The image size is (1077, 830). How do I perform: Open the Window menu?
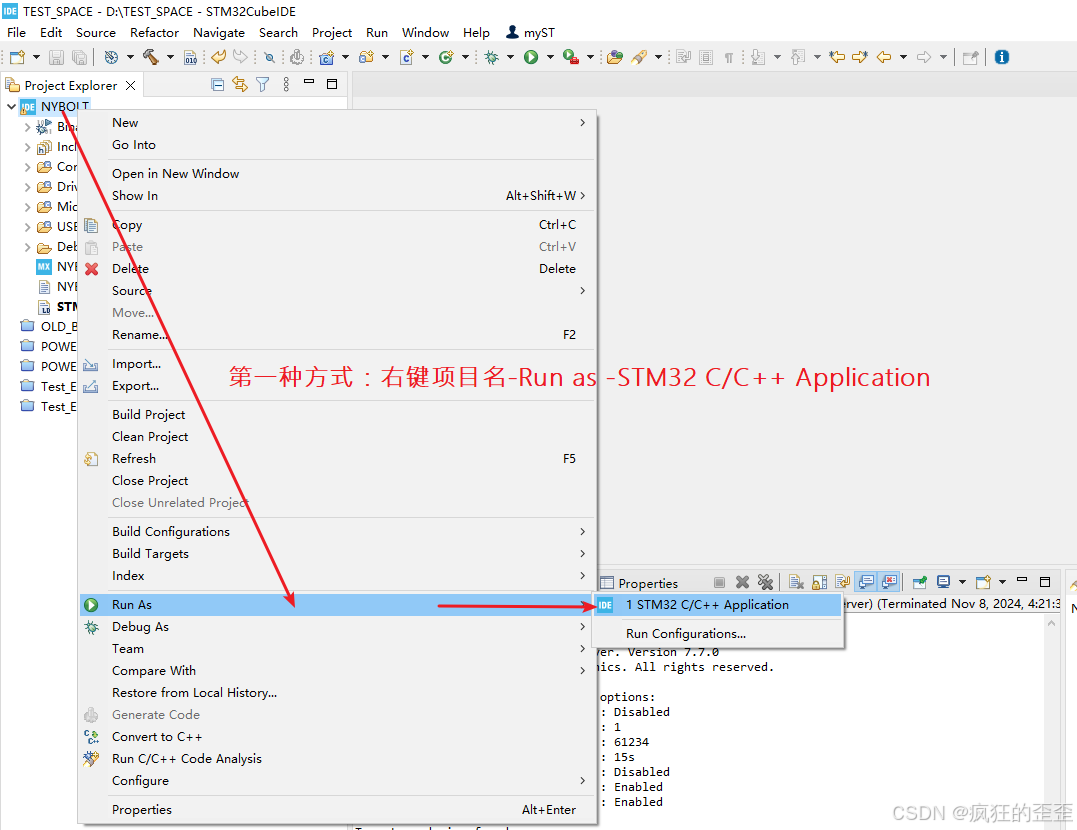pos(424,32)
